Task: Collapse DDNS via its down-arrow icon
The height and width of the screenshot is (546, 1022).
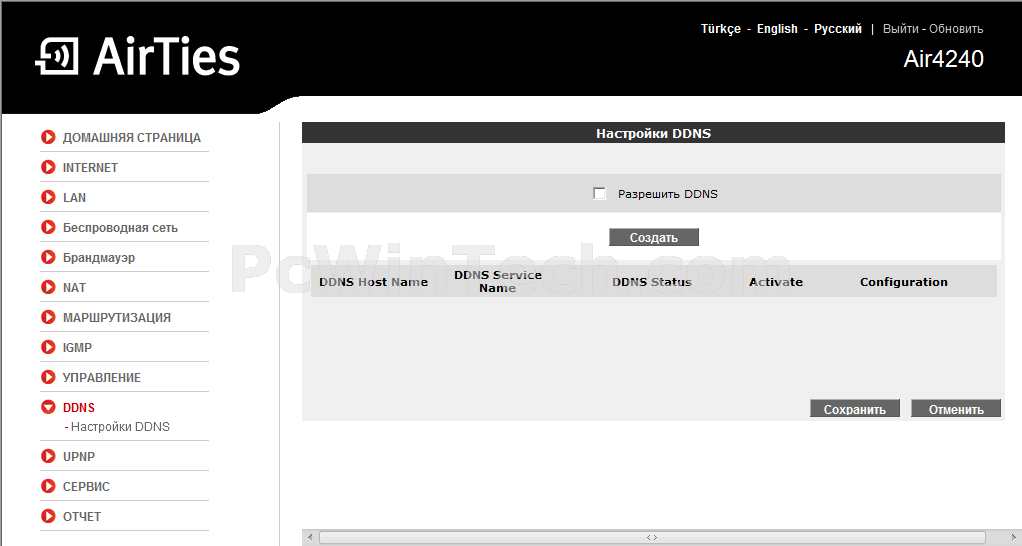Action: pyautogui.click(x=48, y=407)
